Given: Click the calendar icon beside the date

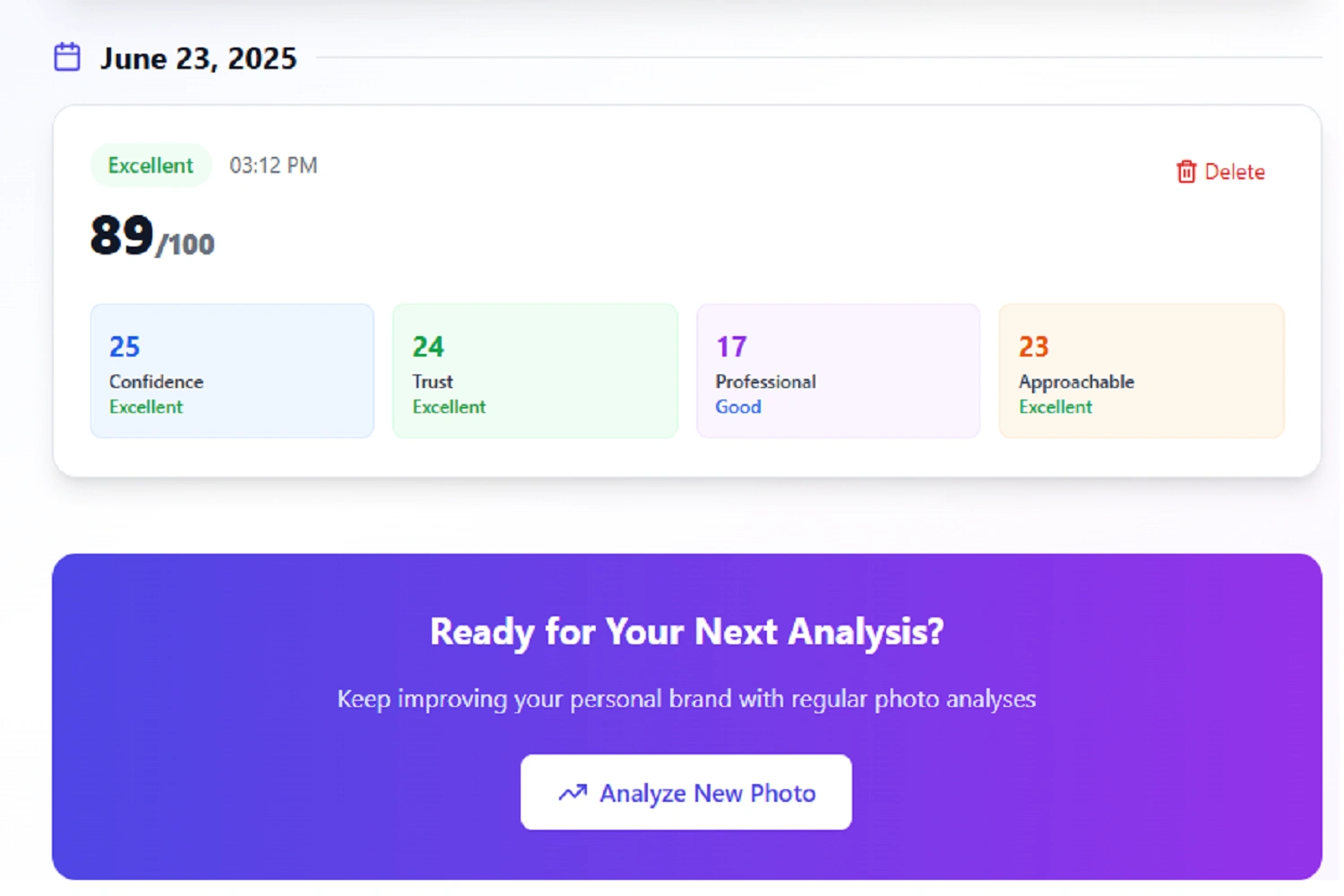Looking at the screenshot, I should pyautogui.click(x=67, y=57).
